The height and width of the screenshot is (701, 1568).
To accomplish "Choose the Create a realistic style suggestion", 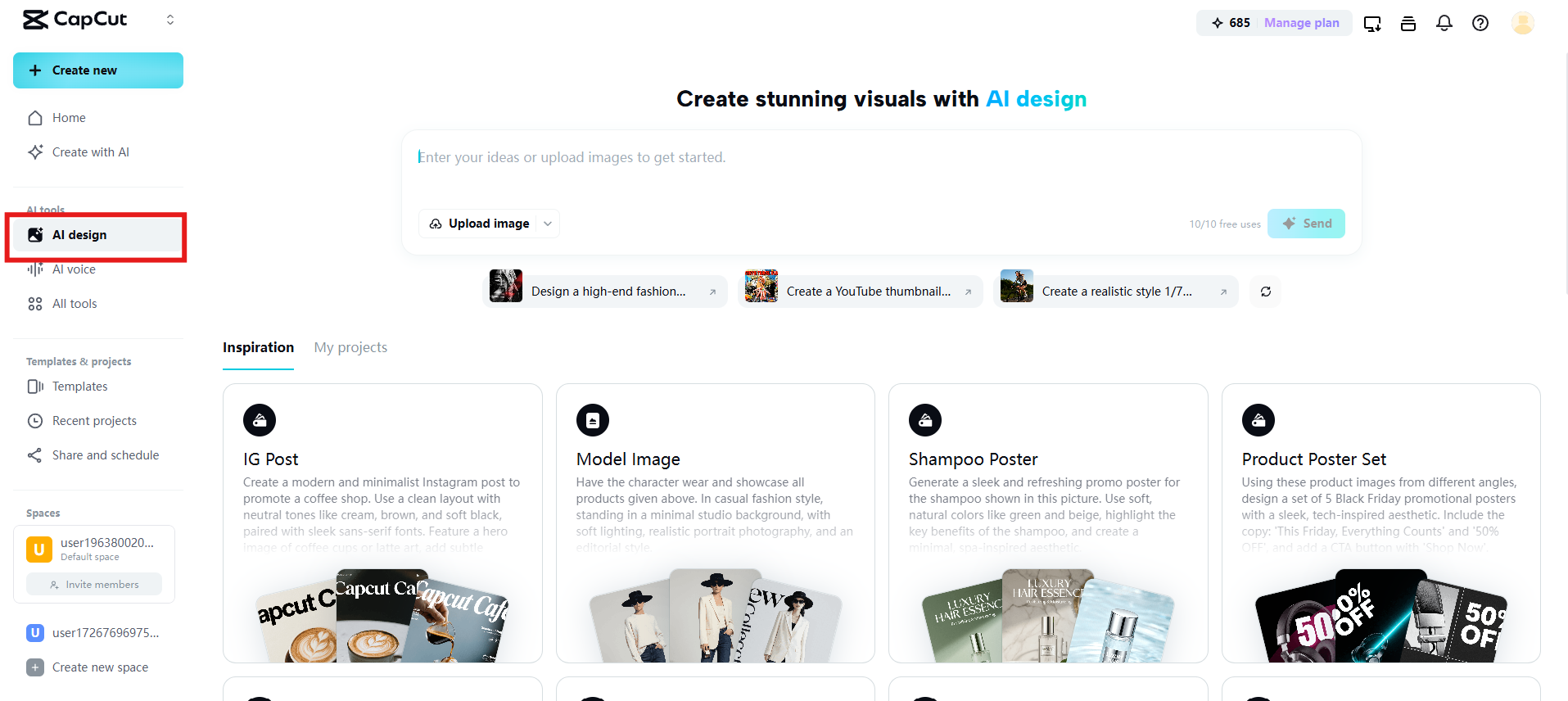I will (1116, 292).
